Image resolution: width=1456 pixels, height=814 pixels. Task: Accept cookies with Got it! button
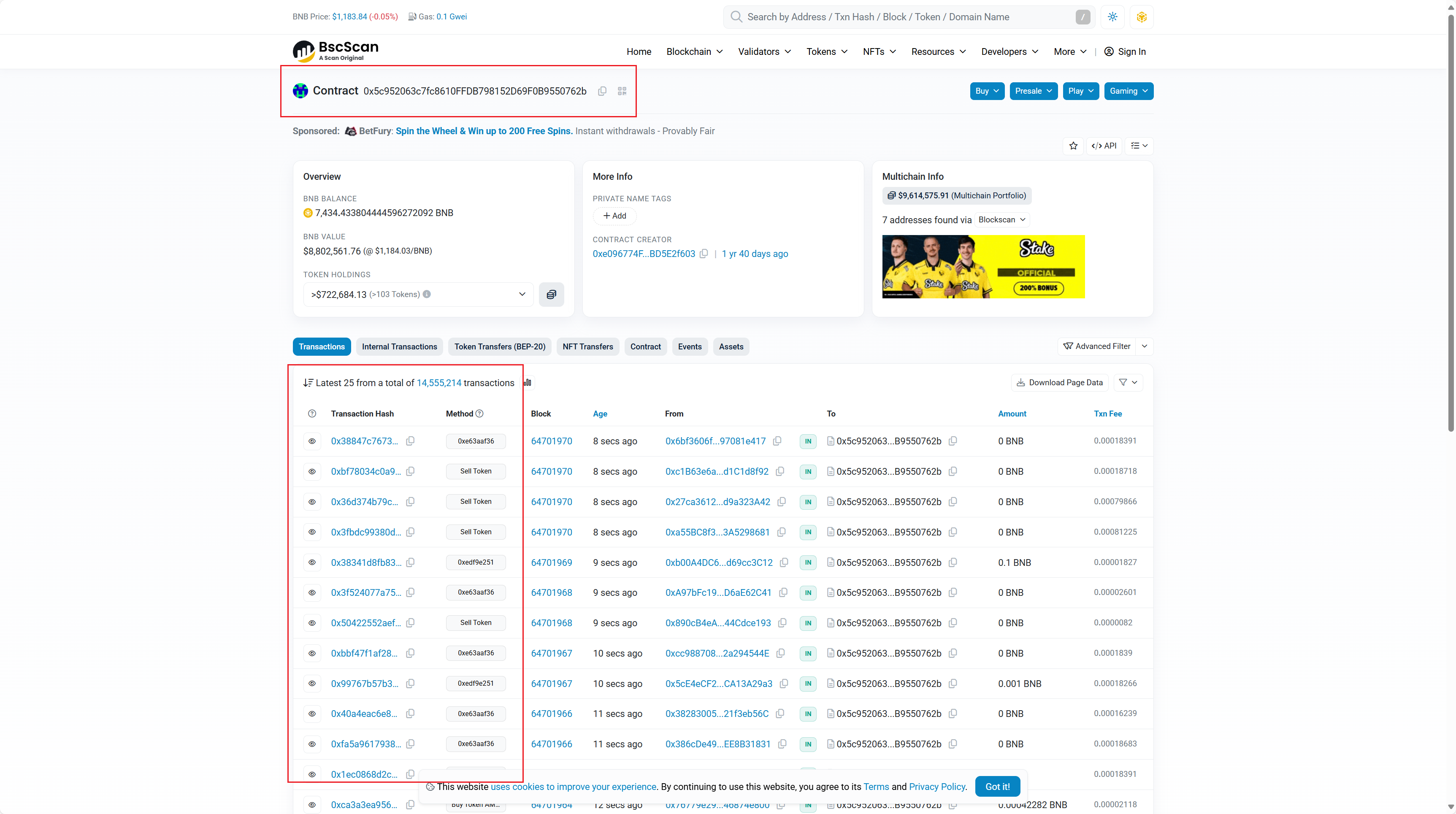(997, 786)
